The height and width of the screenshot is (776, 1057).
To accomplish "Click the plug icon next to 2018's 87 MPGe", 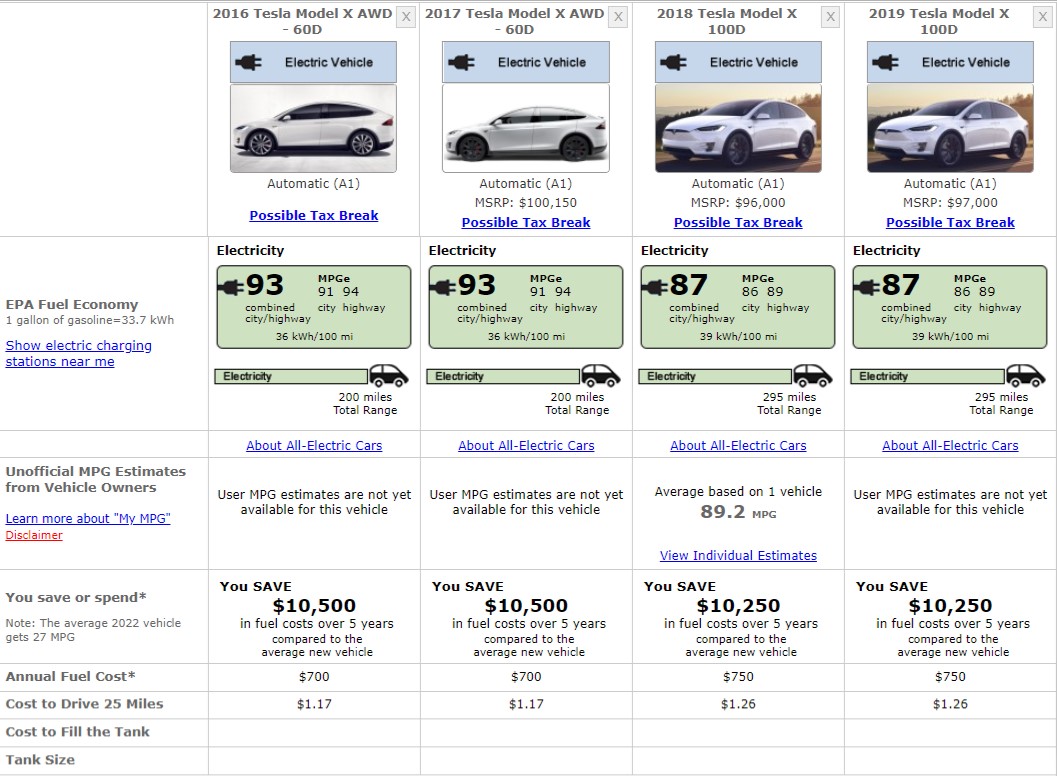I will pos(655,287).
